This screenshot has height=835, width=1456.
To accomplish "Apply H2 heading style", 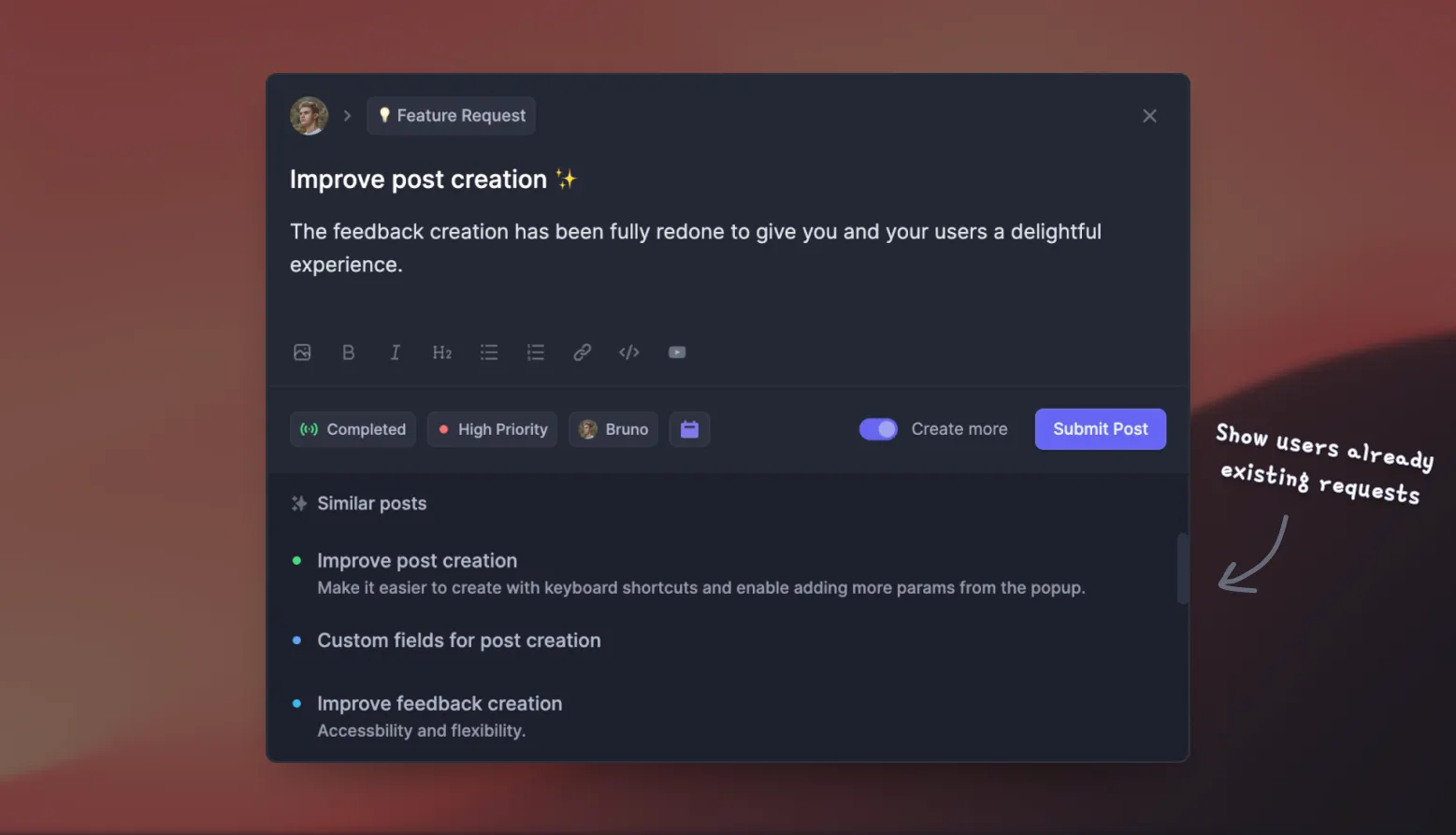I will pyautogui.click(x=442, y=353).
